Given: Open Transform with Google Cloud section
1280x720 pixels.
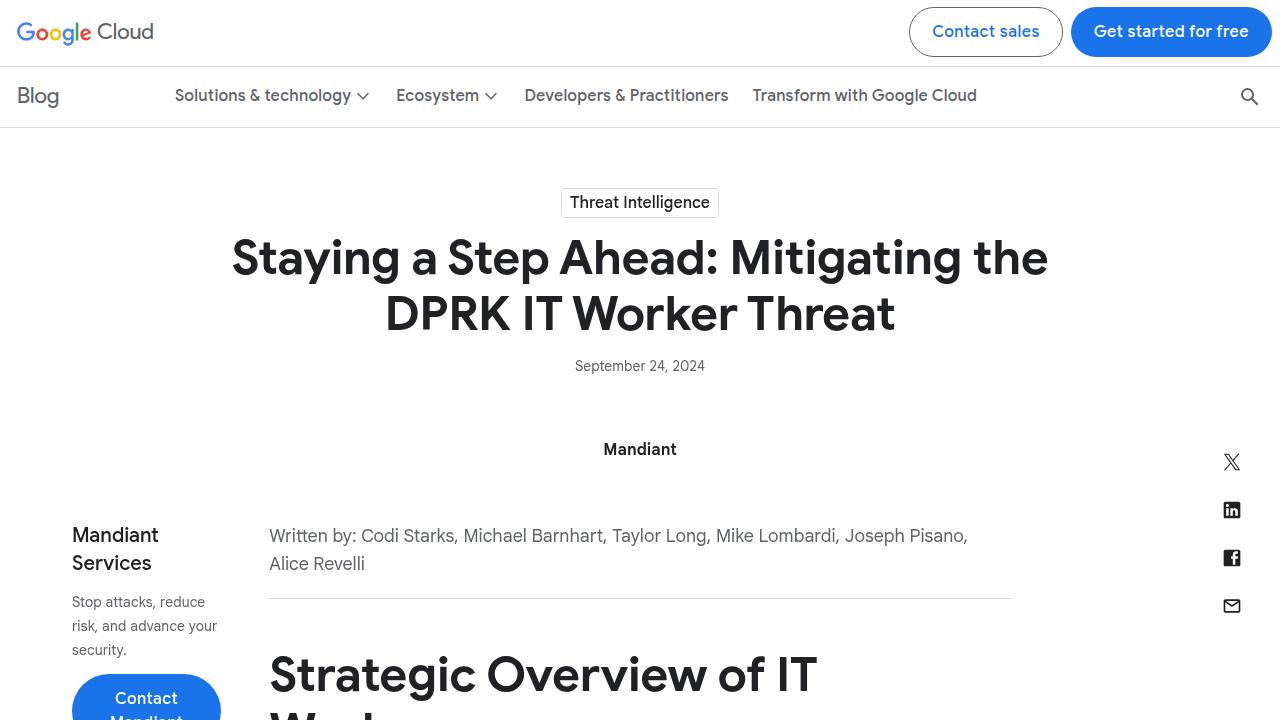Looking at the screenshot, I should (864, 96).
